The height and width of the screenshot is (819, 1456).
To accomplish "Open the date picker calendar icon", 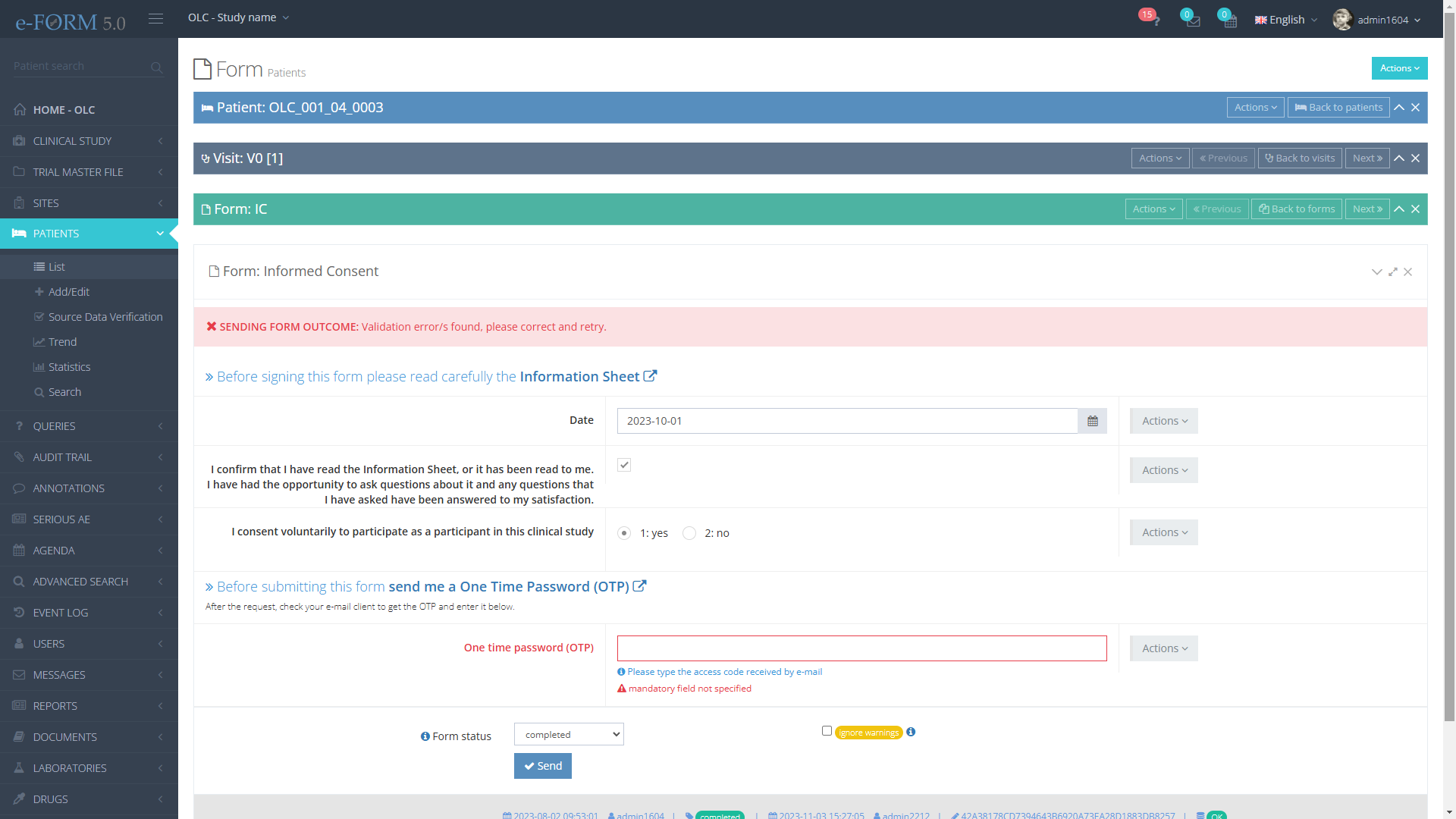I will [x=1092, y=421].
